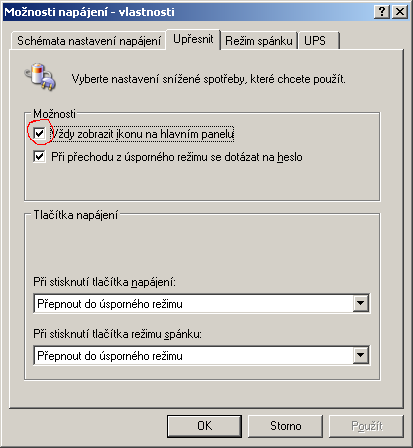Go to the UPS tab
This screenshot has height=448, width=413.
click(319, 41)
